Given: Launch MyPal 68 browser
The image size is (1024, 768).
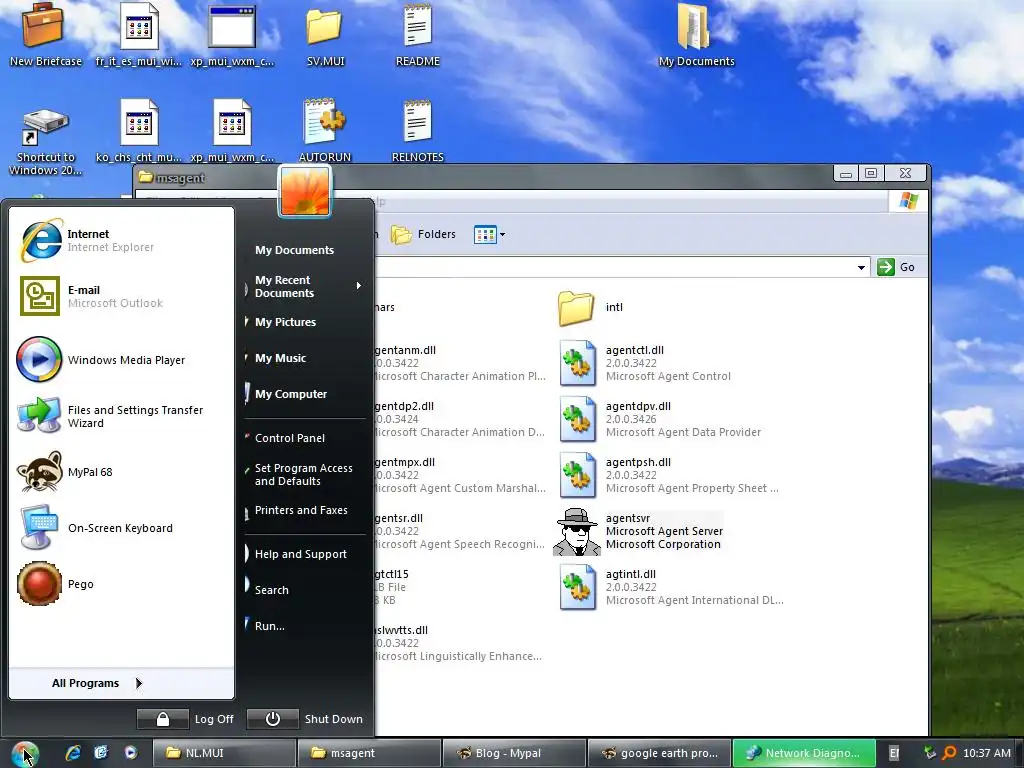Looking at the screenshot, I should pyautogui.click(x=121, y=472).
